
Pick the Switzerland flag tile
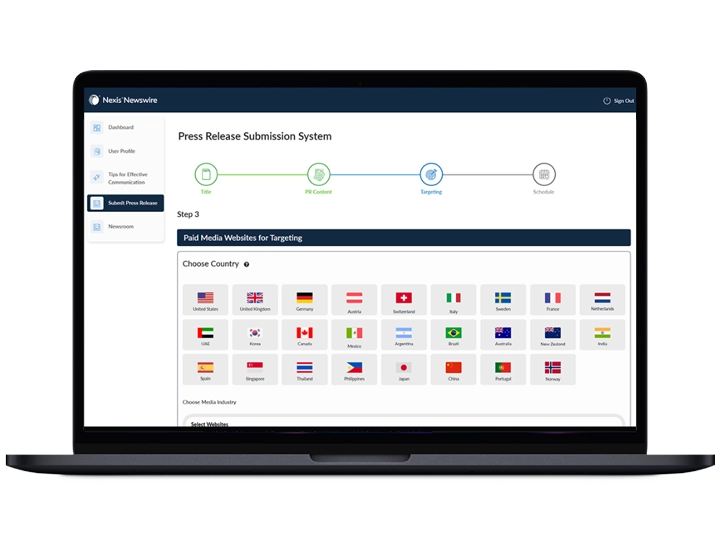click(x=404, y=299)
